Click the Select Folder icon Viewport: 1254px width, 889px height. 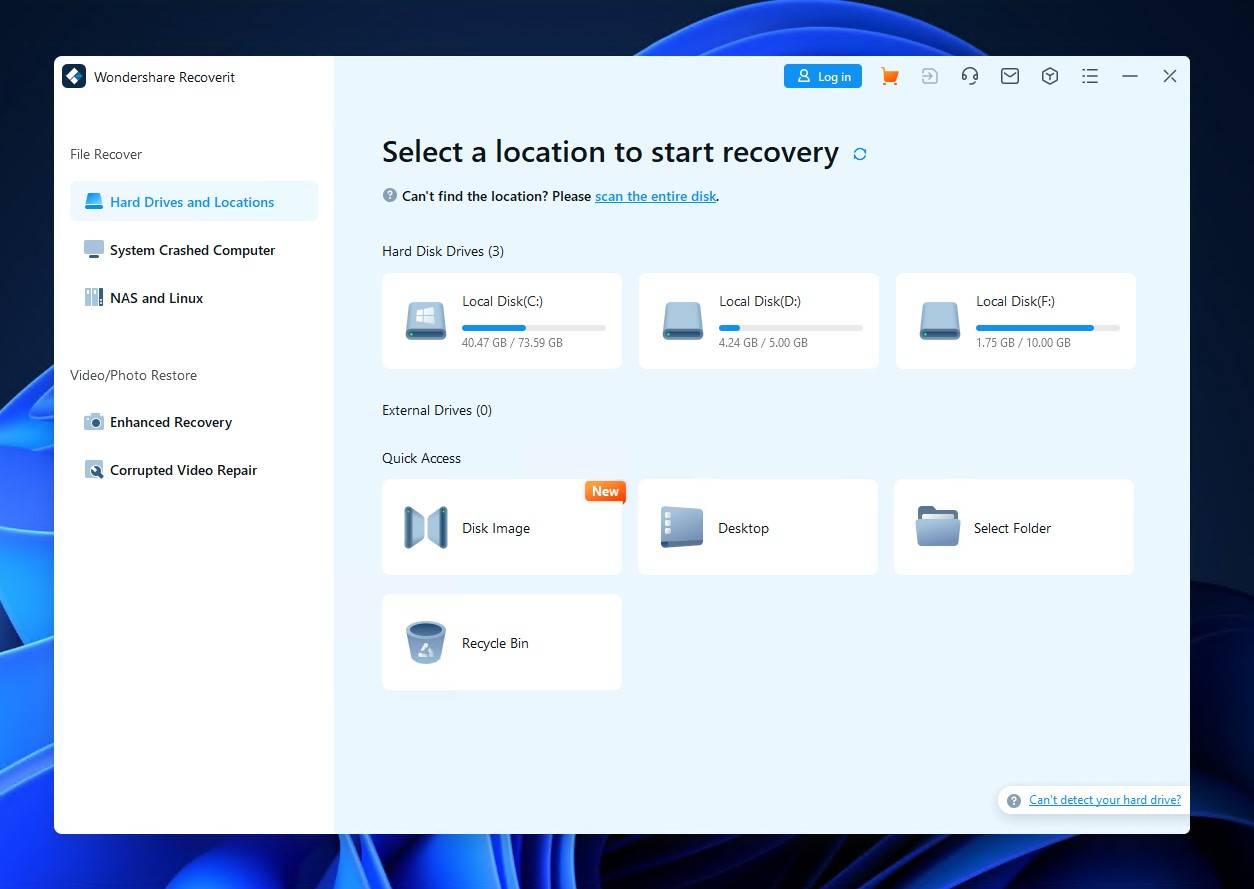click(x=938, y=527)
